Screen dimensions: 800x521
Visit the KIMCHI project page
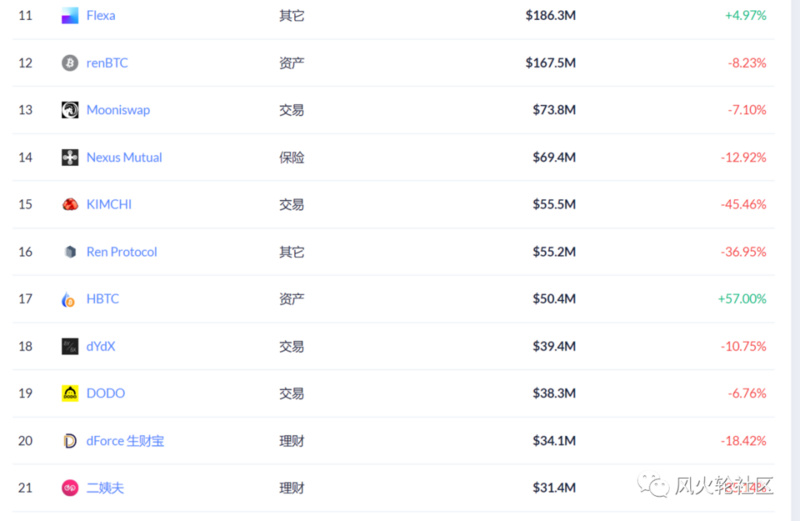pyautogui.click(x=109, y=204)
